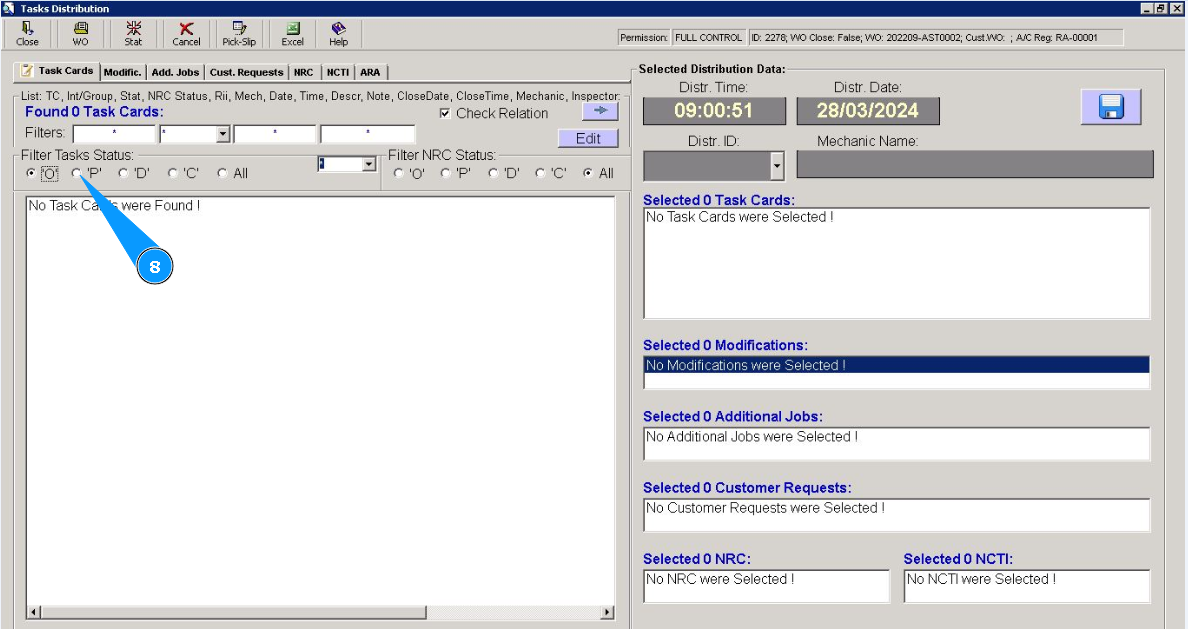This screenshot has height=629, width=1188.
Task: Click the third Filters input field
Action: [274, 134]
